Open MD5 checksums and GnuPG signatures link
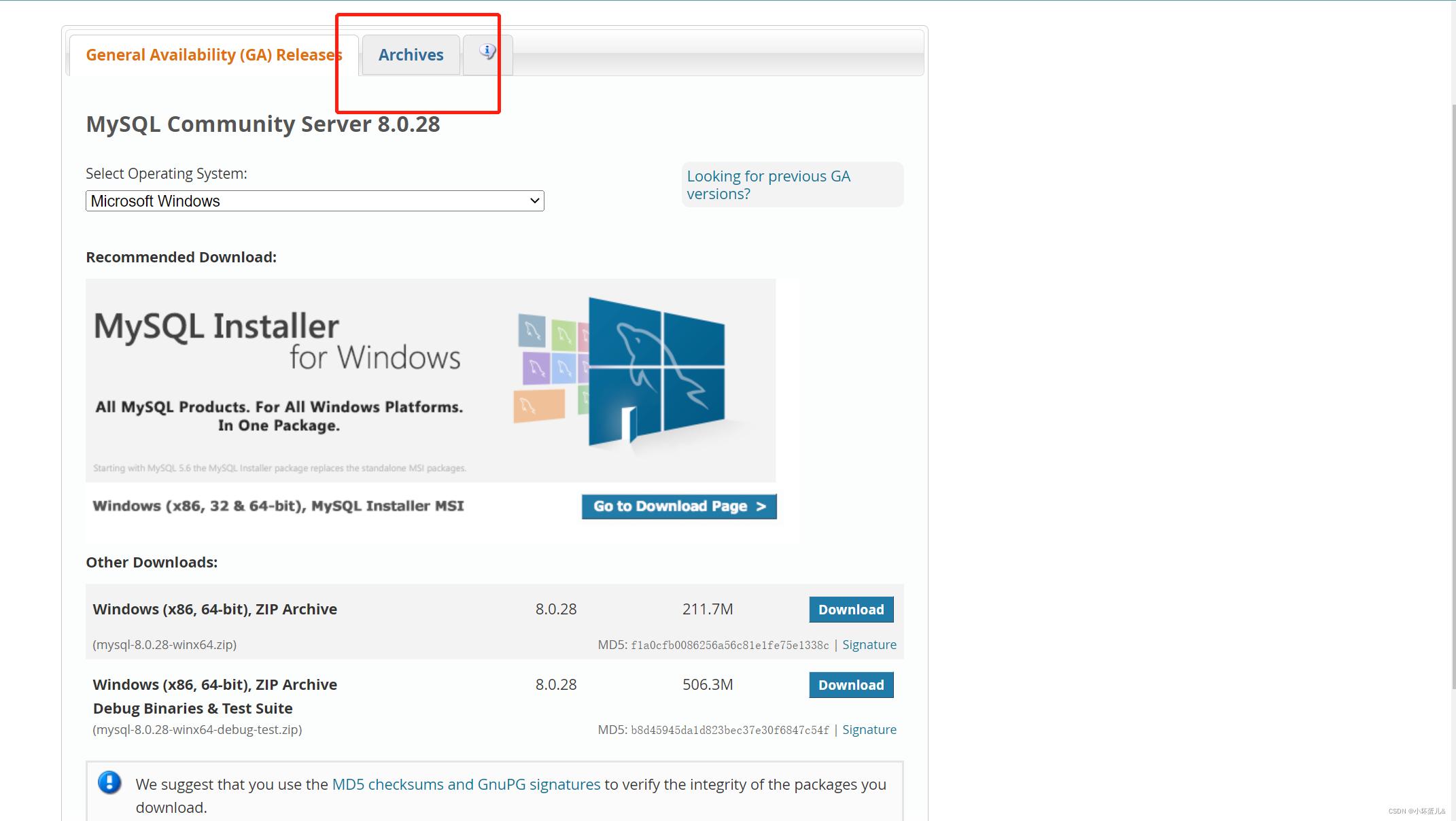The height and width of the screenshot is (821, 1456). pyautogui.click(x=466, y=784)
